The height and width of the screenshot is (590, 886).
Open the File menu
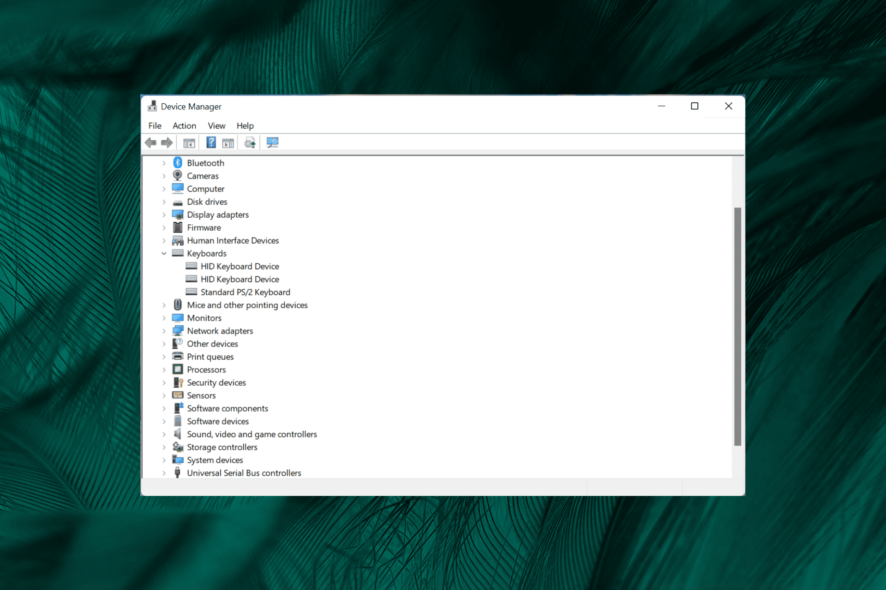pyautogui.click(x=155, y=125)
